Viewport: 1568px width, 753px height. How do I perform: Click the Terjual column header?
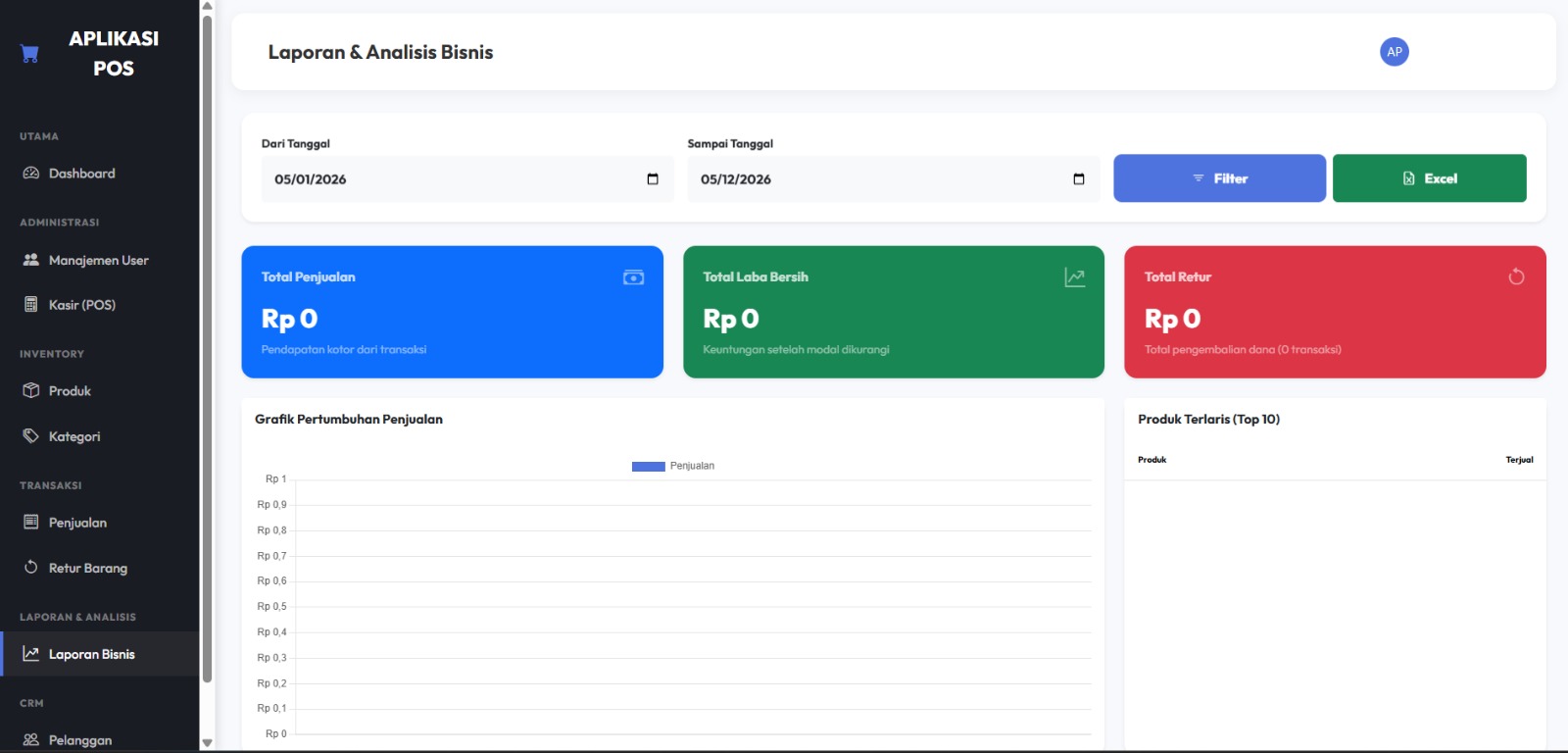[1519, 459]
